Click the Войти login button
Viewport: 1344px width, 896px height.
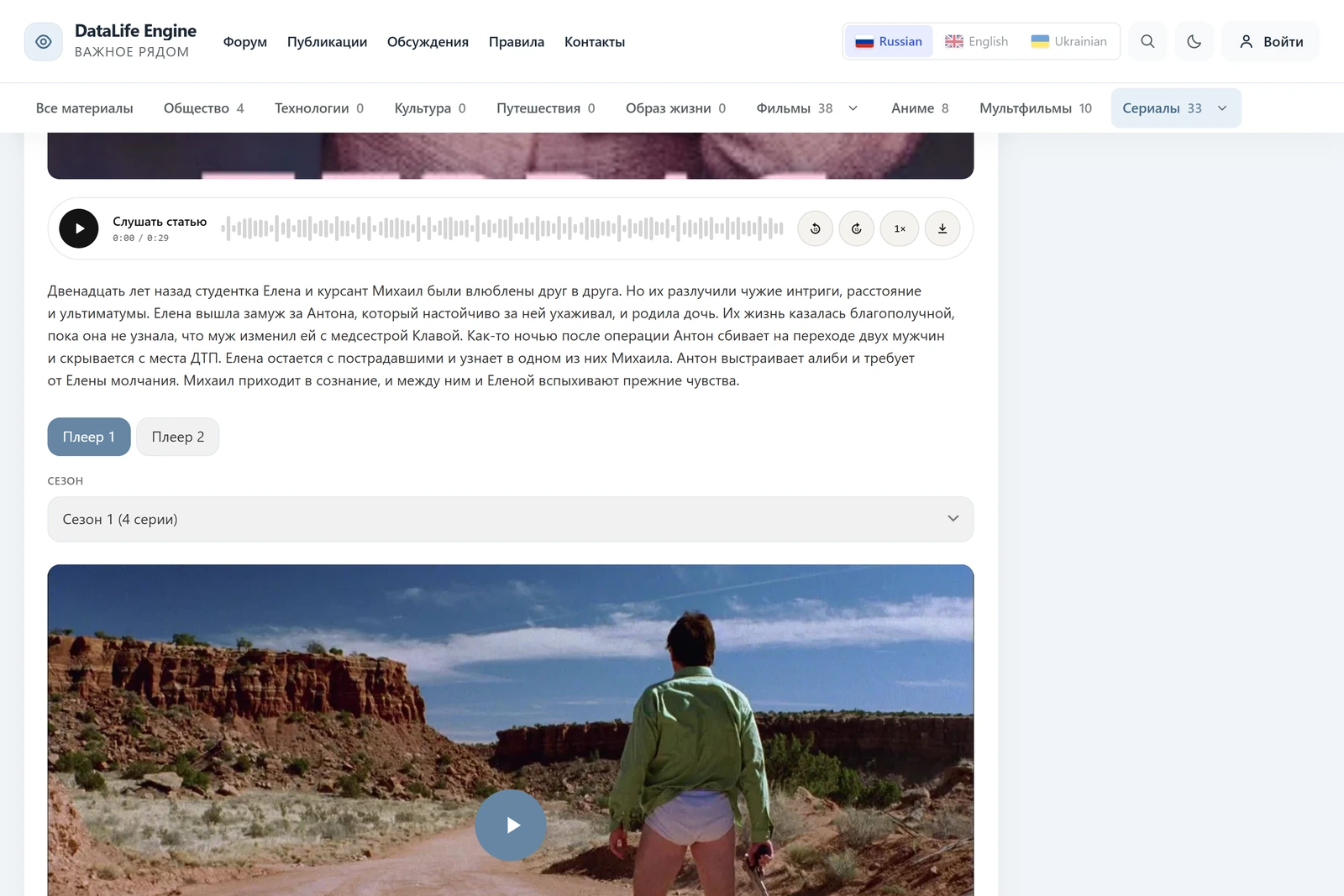1271,42
